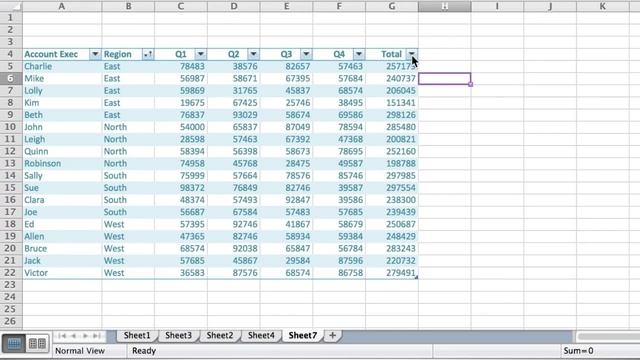Open Q2 column filter dropdown
The image size is (640, 360).
click(253, 54)
